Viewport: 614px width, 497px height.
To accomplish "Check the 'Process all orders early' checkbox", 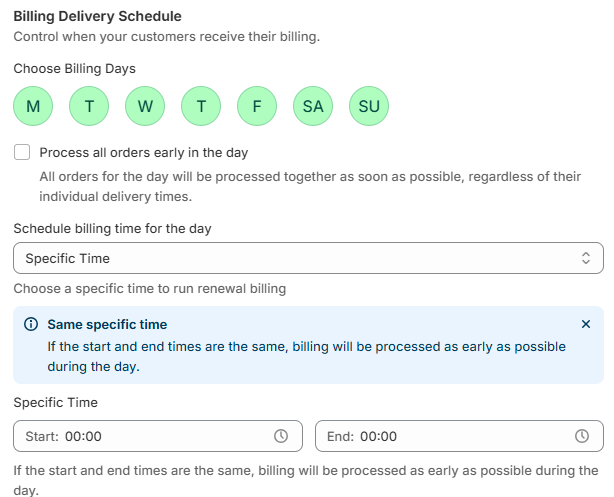I will [22, 153].
